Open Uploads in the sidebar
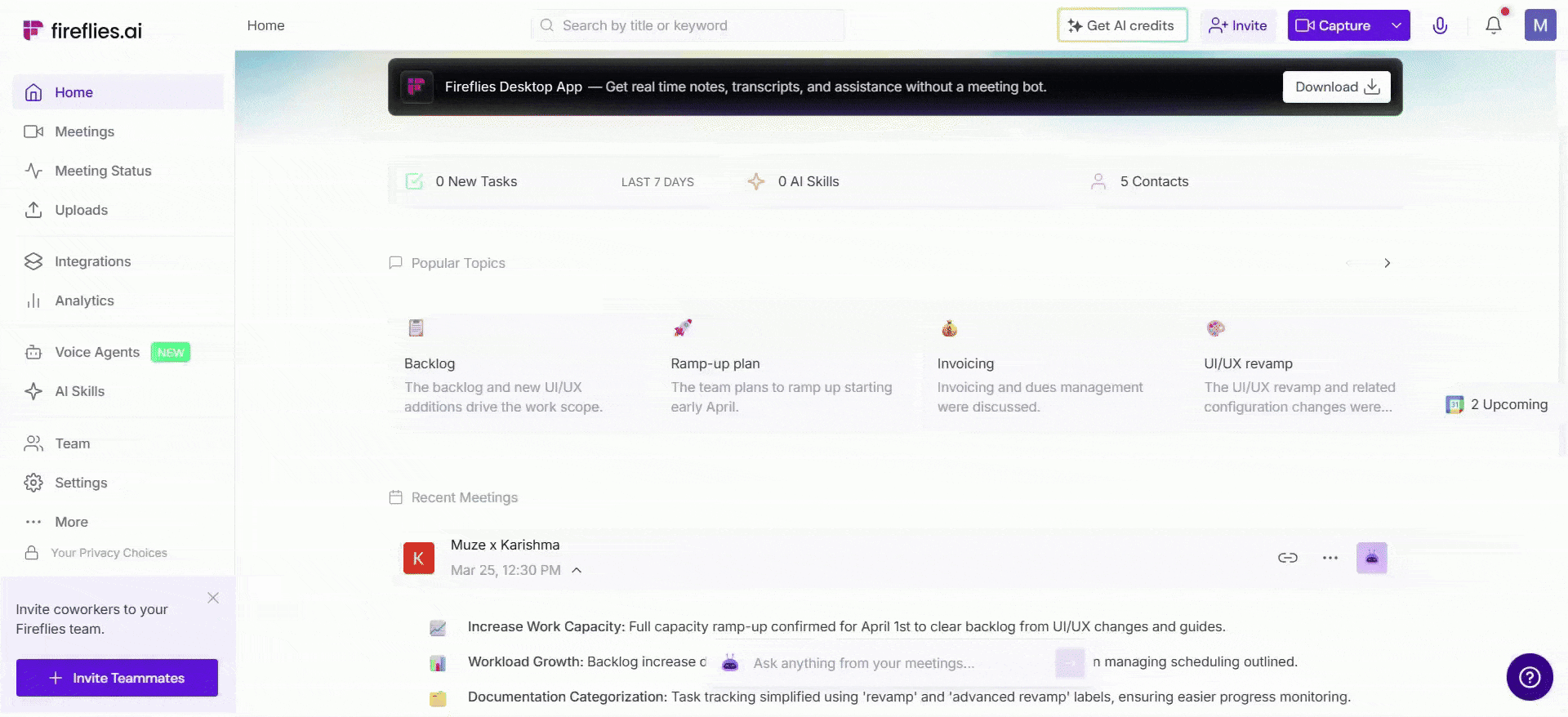This screenshot has height=717, width=1568. pyautogui.click(x=118, y=210)
